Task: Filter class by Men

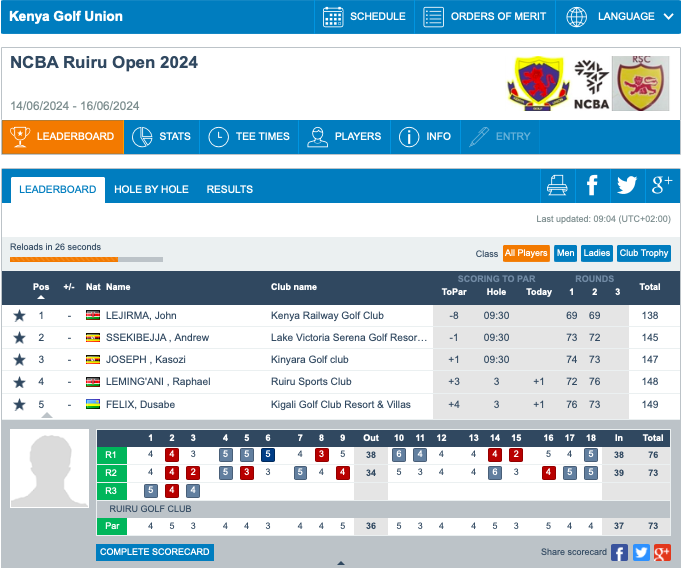Action: [565, 253]
